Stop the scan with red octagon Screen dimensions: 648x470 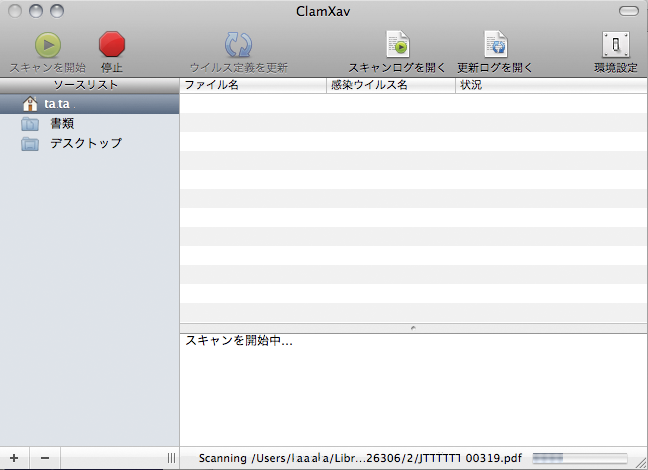(112, 44)
